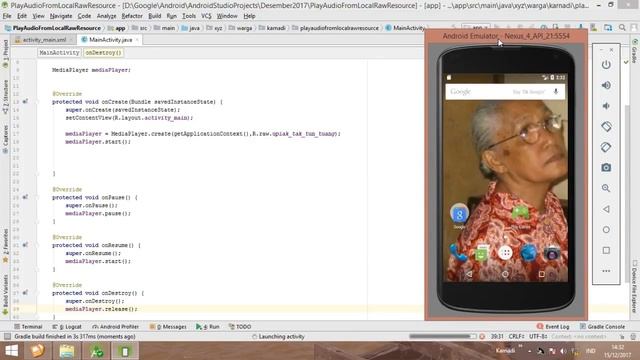Open the app run configuration dropdown

pos(476,27)
